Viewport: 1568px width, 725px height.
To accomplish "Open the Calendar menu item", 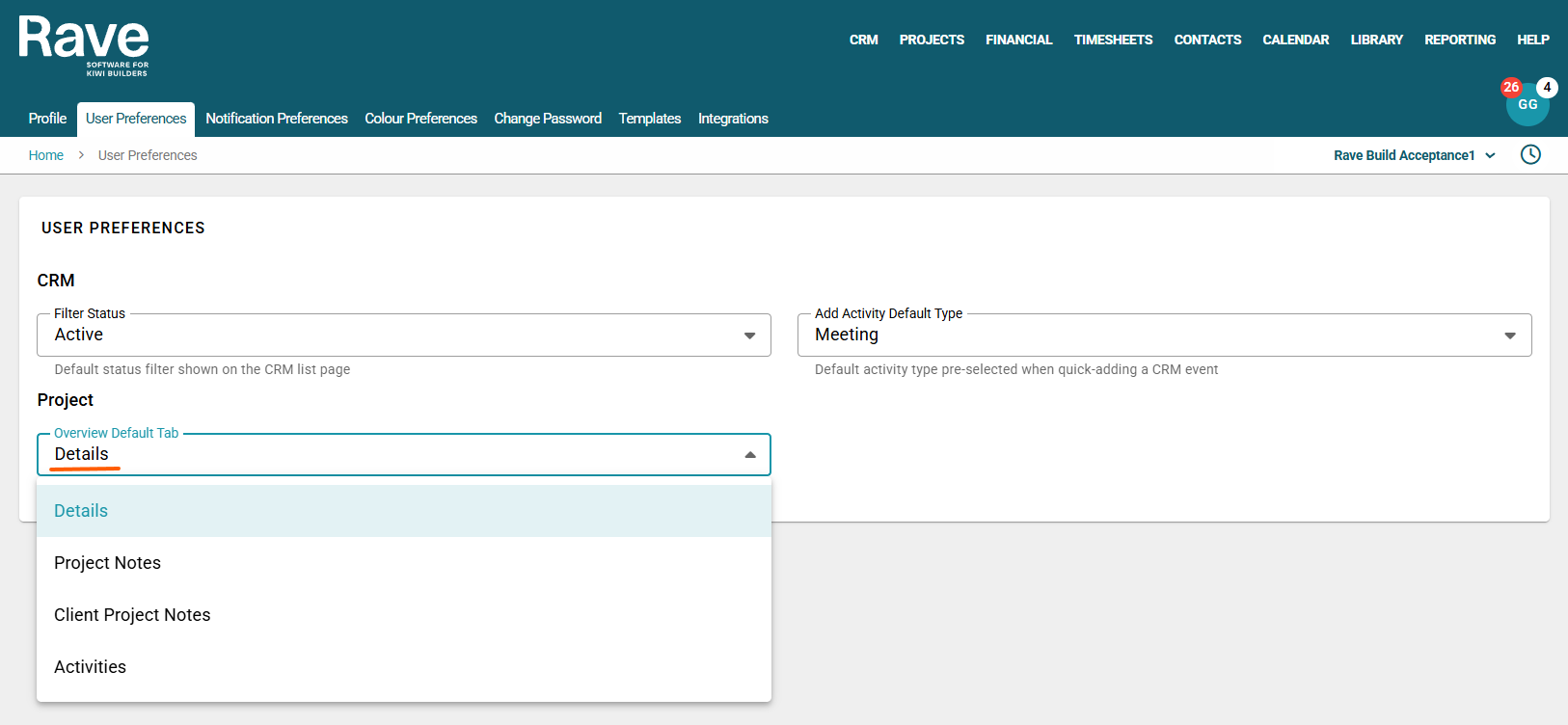I will [x=1296, y=40].
